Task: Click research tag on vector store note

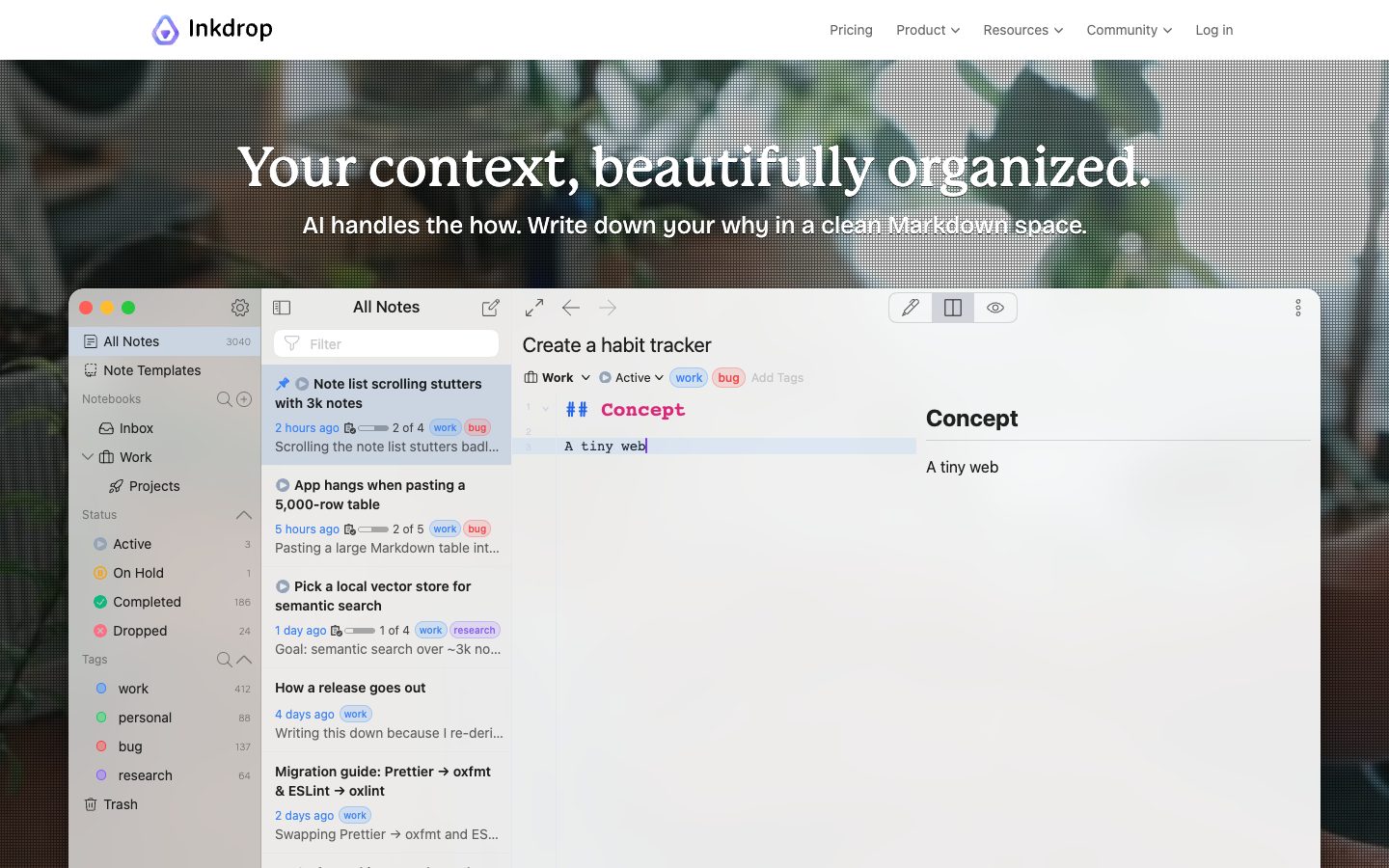Action: [475, 631]
